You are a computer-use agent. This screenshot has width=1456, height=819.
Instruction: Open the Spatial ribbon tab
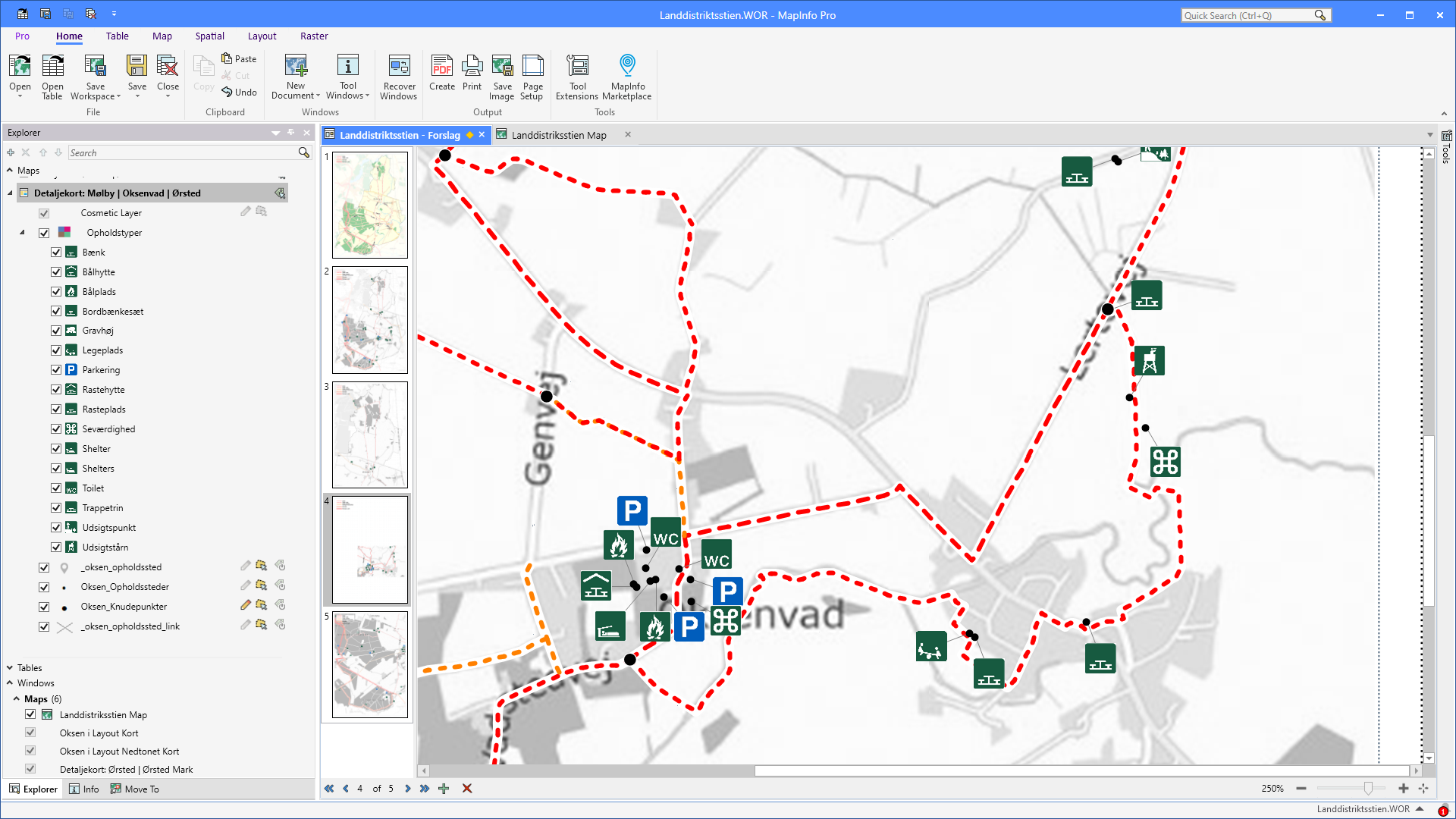[x=209, y=36]
